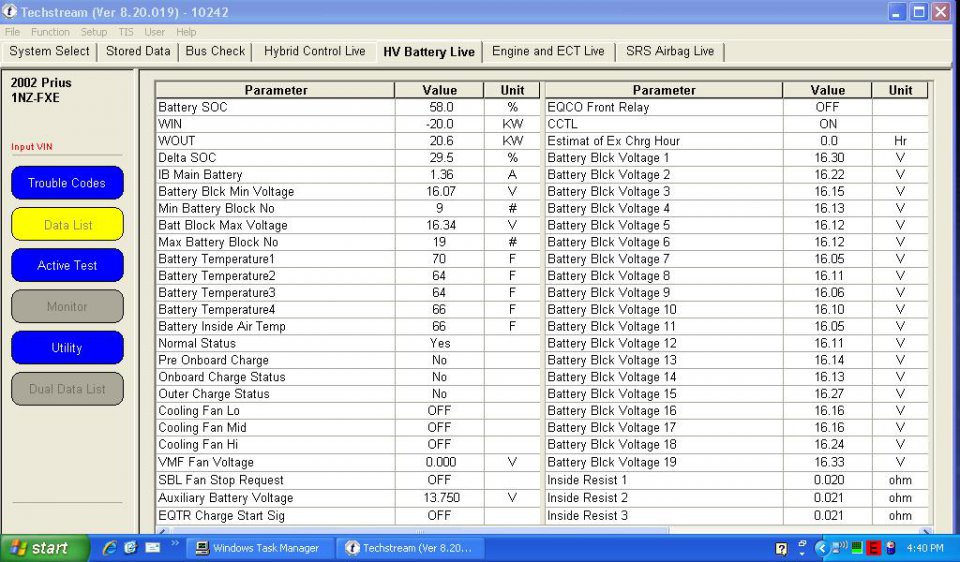Select Battery Blck Voltage 19 row
This screenshot has height=562, width=960.
[737, 462]
